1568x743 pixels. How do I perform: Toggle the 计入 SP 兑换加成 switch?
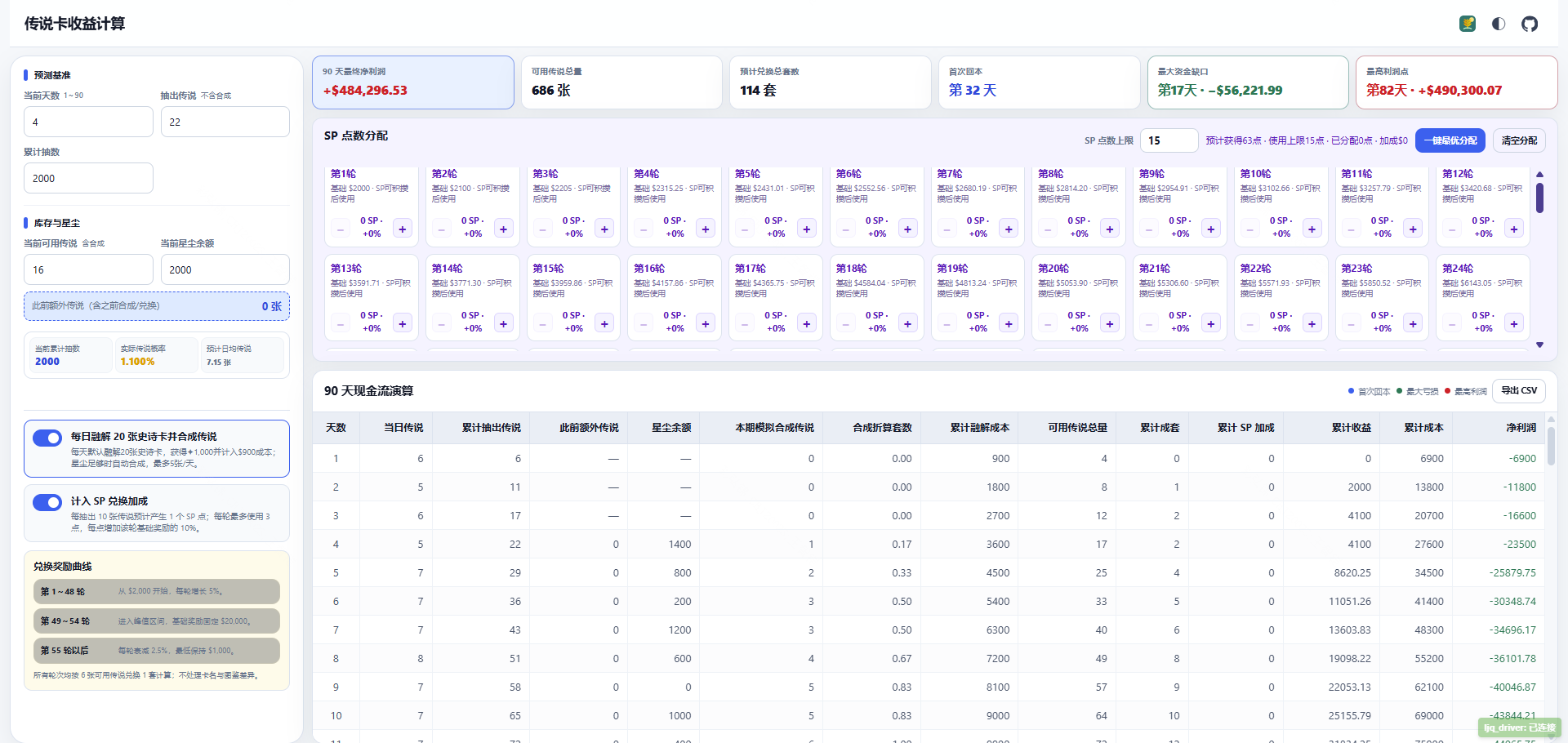pos(47,502)
